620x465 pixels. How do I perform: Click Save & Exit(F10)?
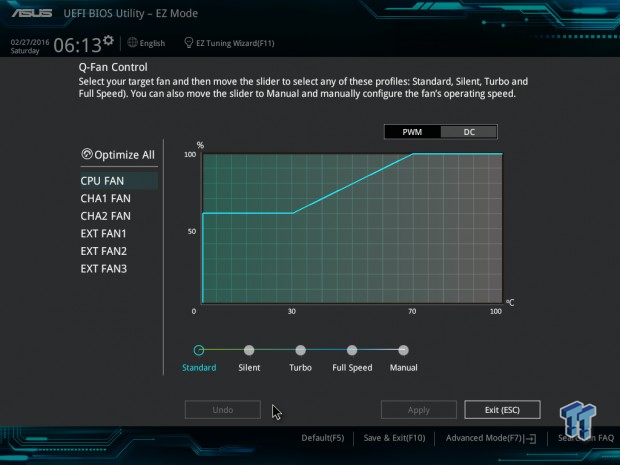(394, 438)
